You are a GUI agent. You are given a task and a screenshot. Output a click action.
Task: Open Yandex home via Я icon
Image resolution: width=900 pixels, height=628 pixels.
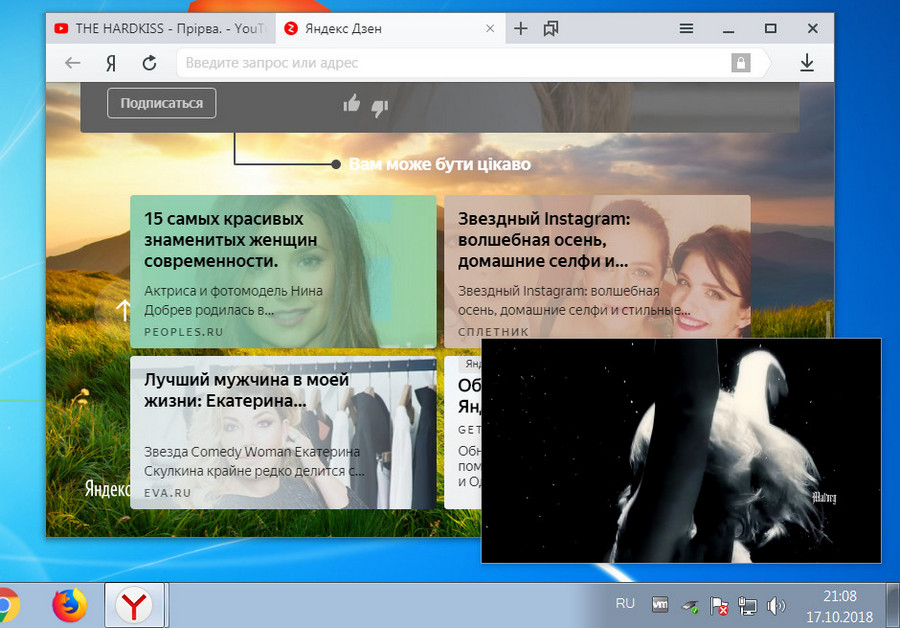click(111, 63)
